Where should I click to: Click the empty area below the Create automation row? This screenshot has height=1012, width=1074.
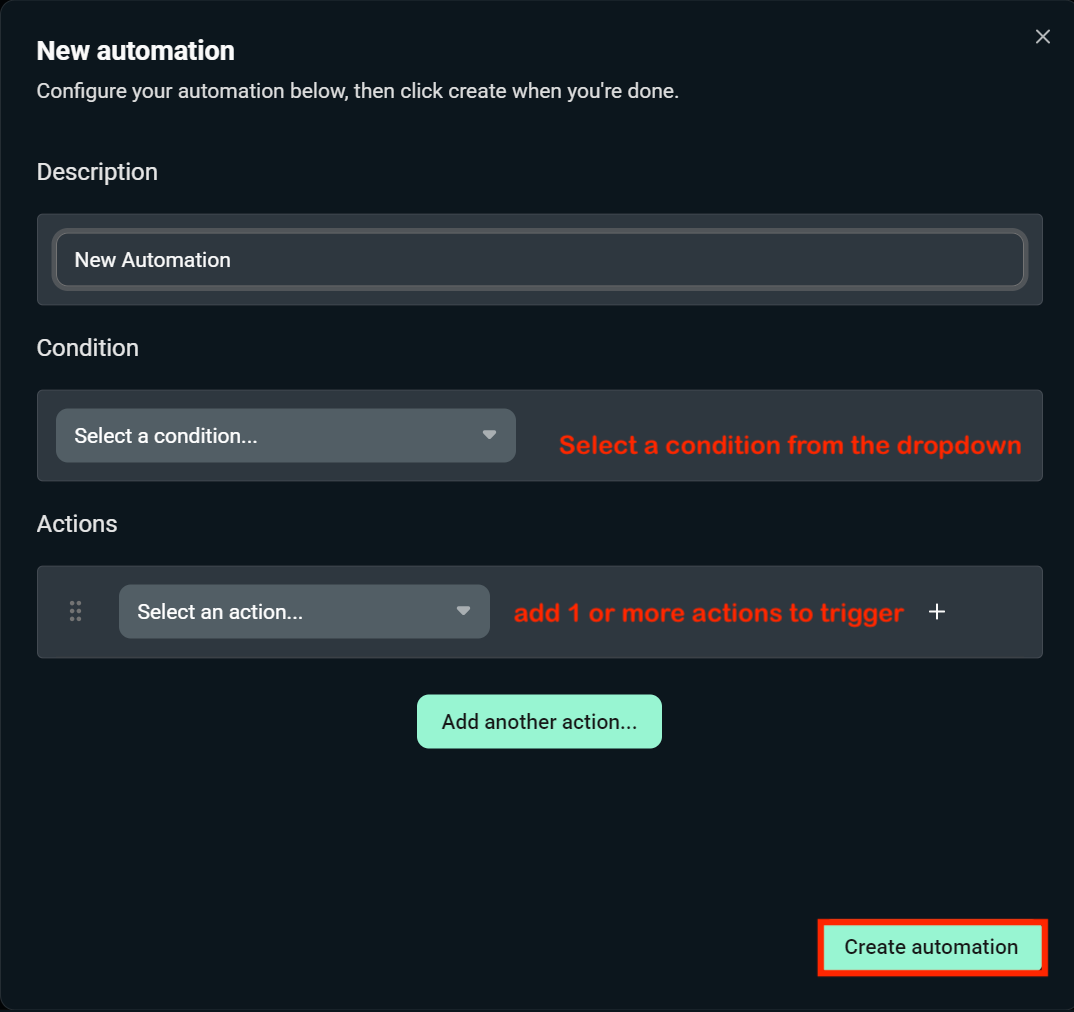[x=540, y=992]
